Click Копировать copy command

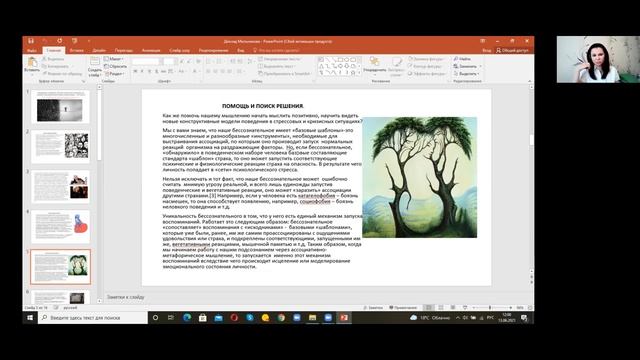(x=55, y=66)
